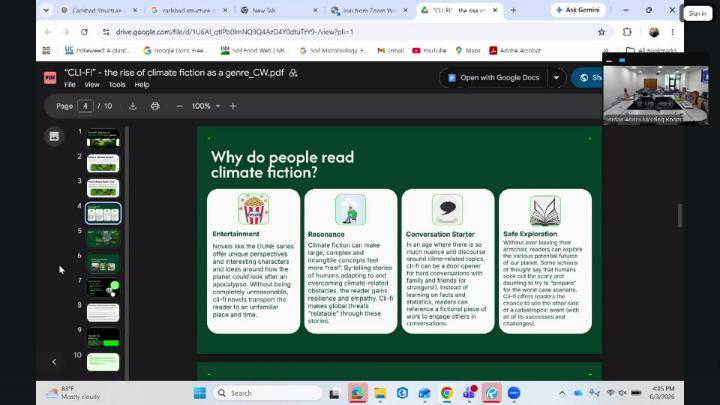Open the Soil Microbiology bookmark
The height and width of the screenshot is (405, 720).
click(334, 51)
